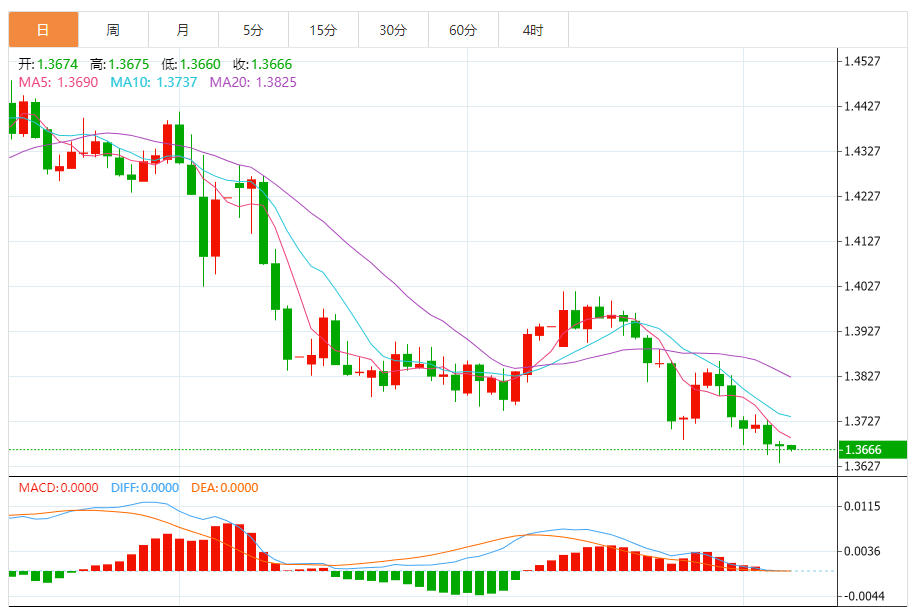Switch to the 月 monthly tab
The width and height of the screenshot is (915, 607).
(x=183, y=30)
